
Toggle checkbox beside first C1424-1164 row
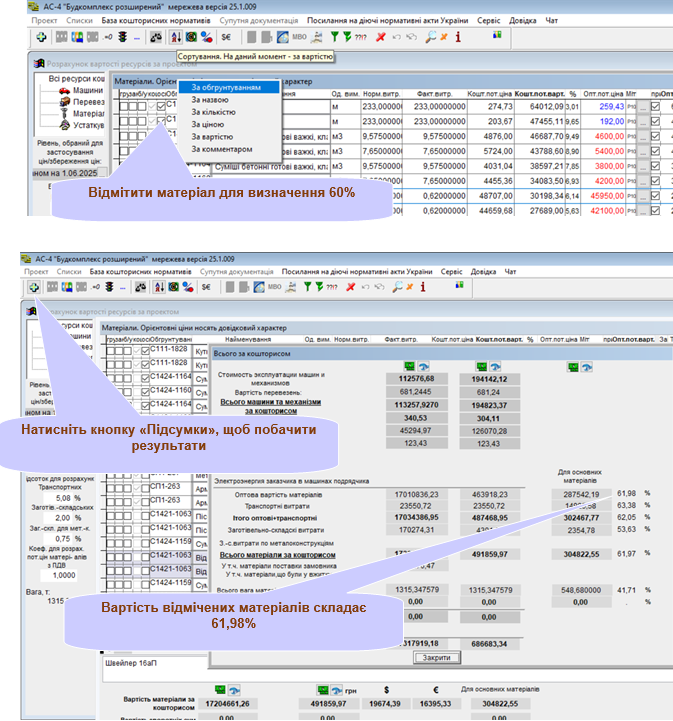tap(143, 377)
